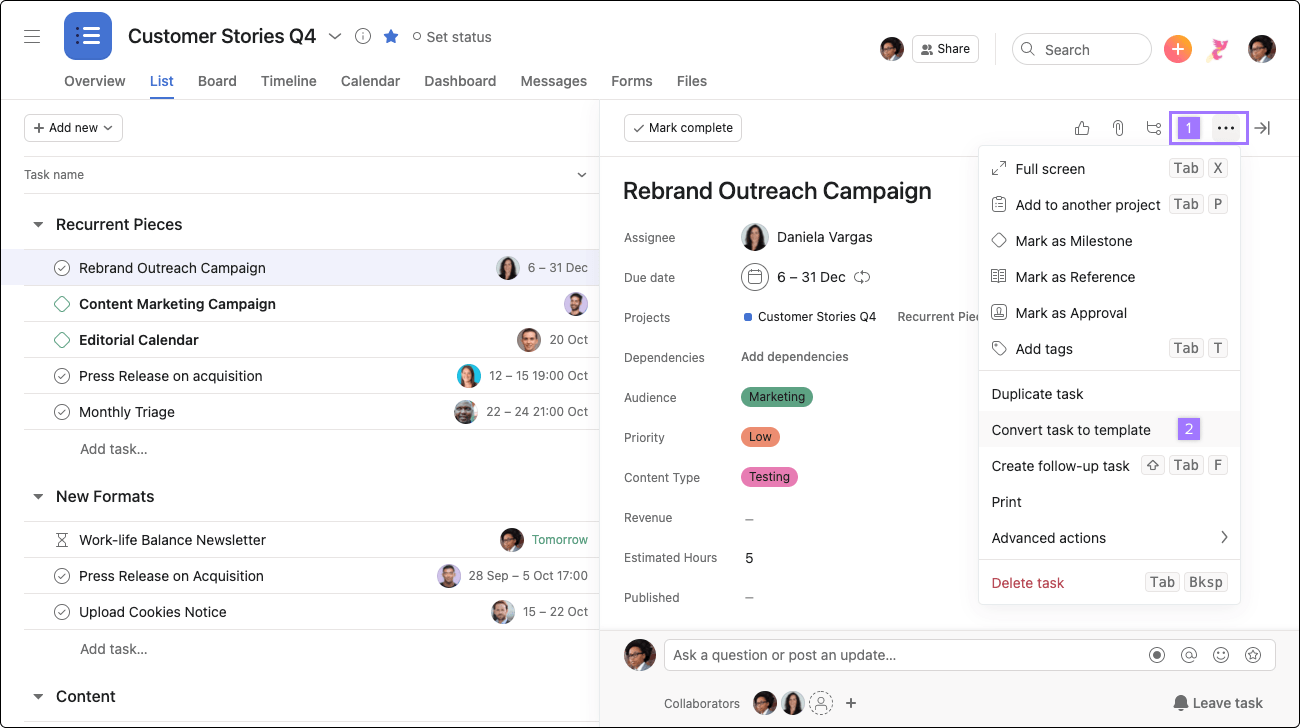Like the task with thumbs-up icon

[1082, 128]
